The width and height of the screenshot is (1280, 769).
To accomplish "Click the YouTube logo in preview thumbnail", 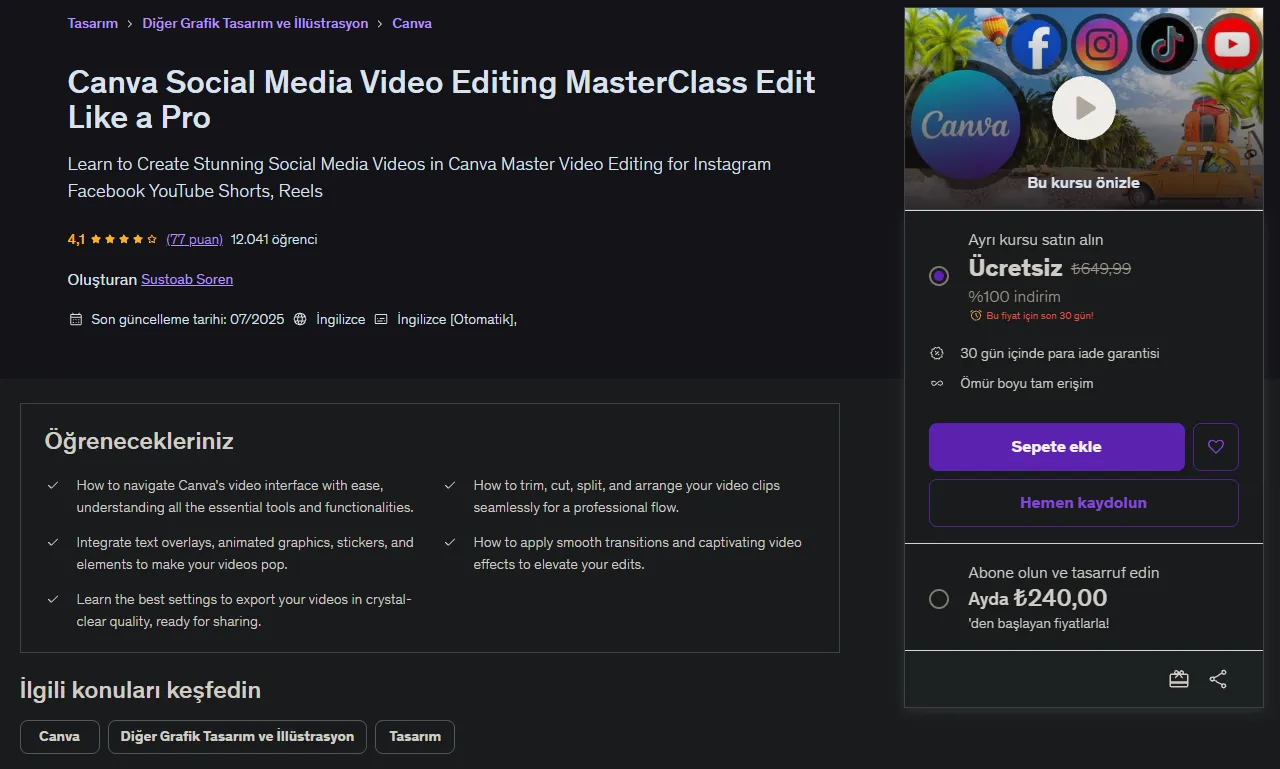I will (1232, 44).
